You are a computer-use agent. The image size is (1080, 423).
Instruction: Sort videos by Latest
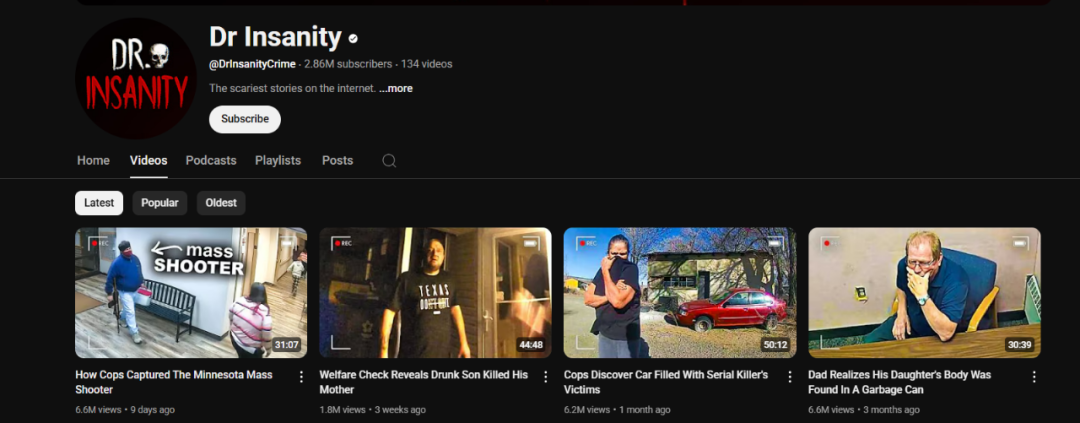99,203
